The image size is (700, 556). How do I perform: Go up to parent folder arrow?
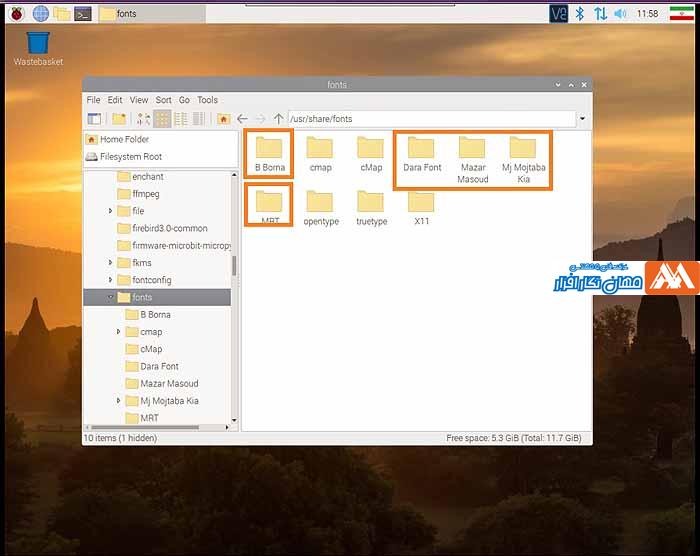tap(278, 119)
